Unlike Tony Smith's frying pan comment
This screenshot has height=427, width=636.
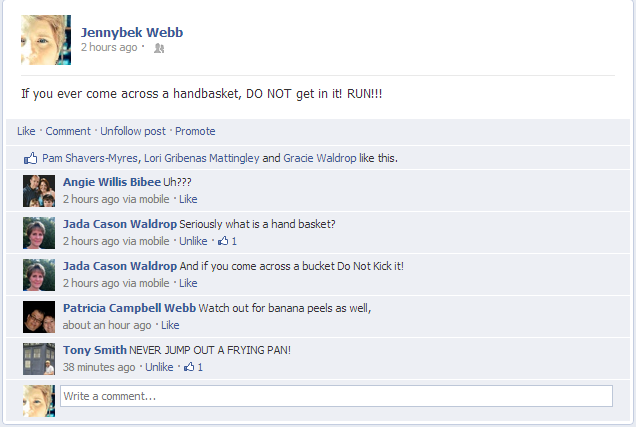pos(159,367)
